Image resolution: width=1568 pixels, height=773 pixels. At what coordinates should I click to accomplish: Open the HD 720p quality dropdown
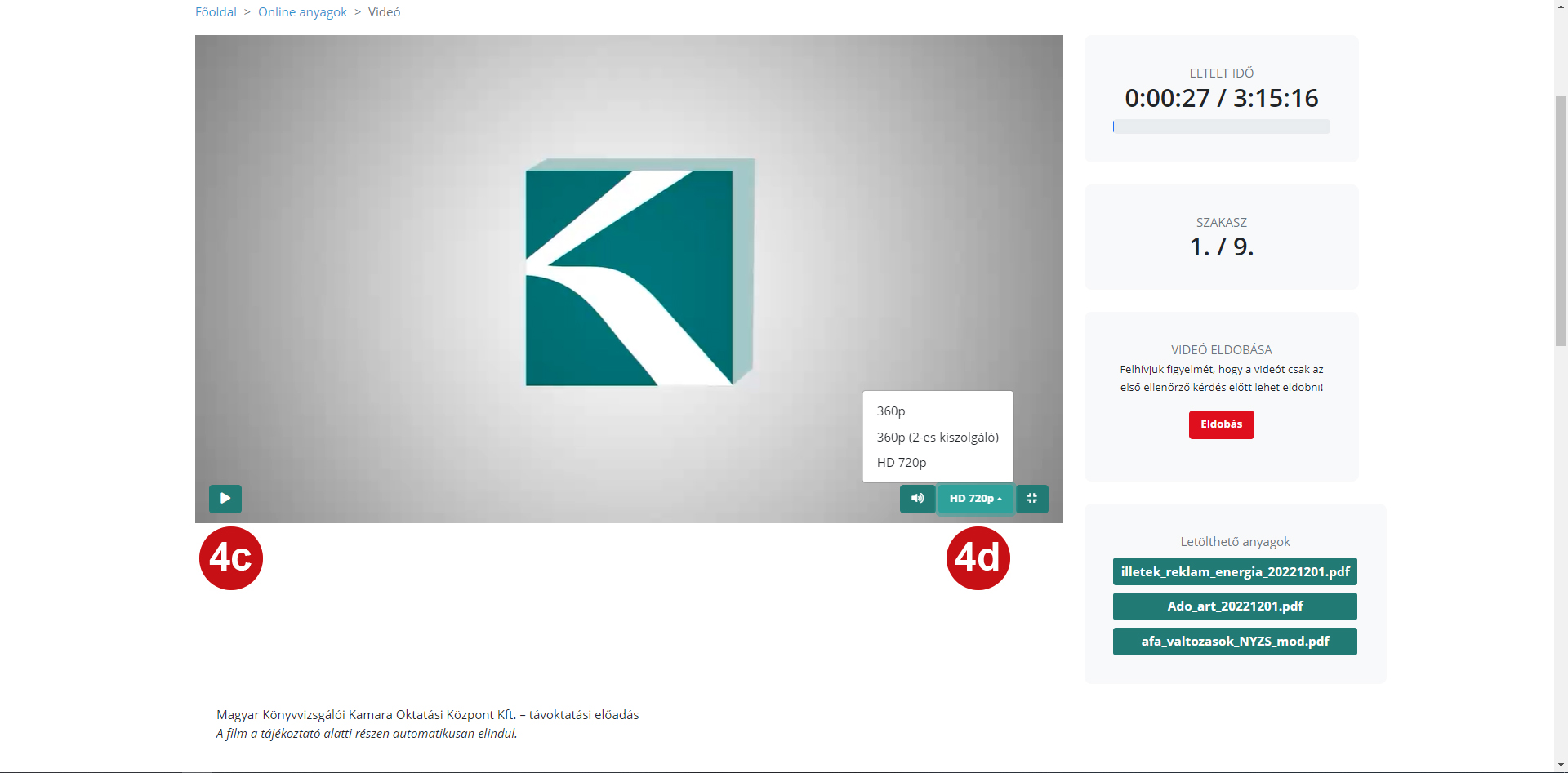975,499
